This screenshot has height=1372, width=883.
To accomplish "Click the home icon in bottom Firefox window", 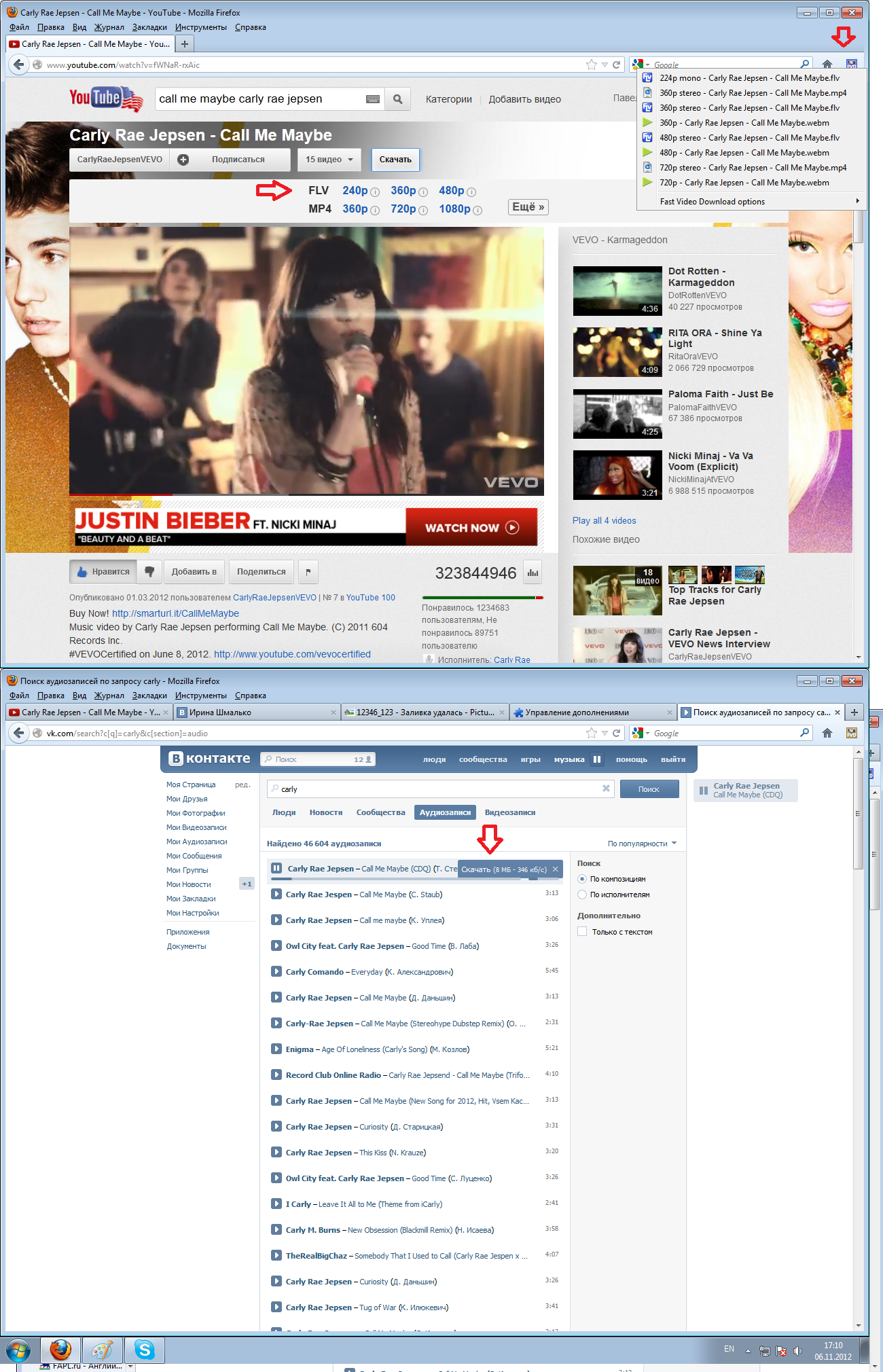I will pyautogui.click(x=827, y=733).
